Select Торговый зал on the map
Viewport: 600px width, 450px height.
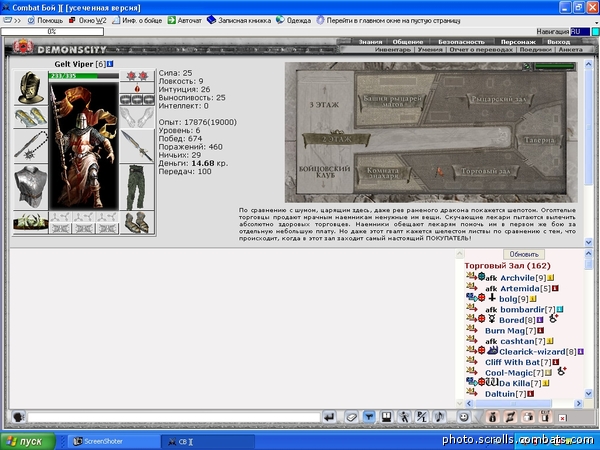486,171
